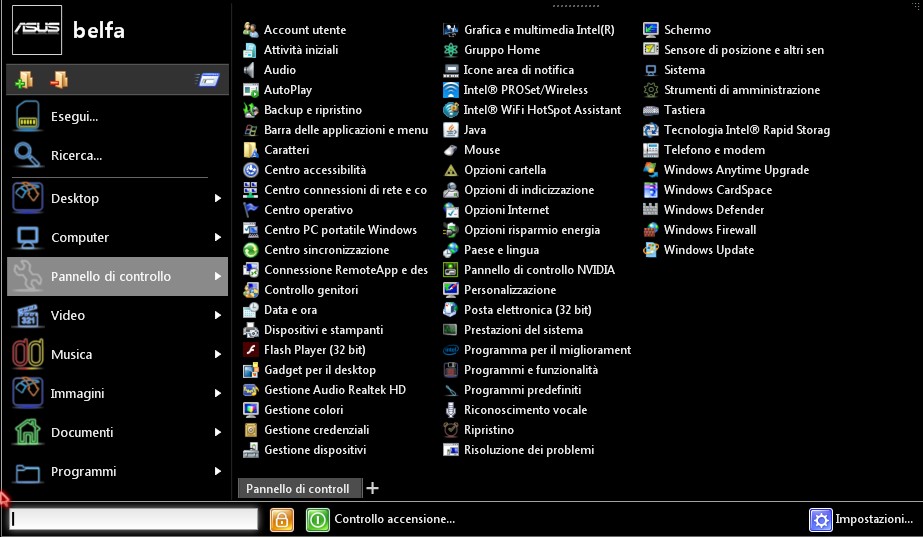This screenshot has width=923, height=537.
Task: Click Riconoscimento vocale microphone icon
Action: point(451,410)
